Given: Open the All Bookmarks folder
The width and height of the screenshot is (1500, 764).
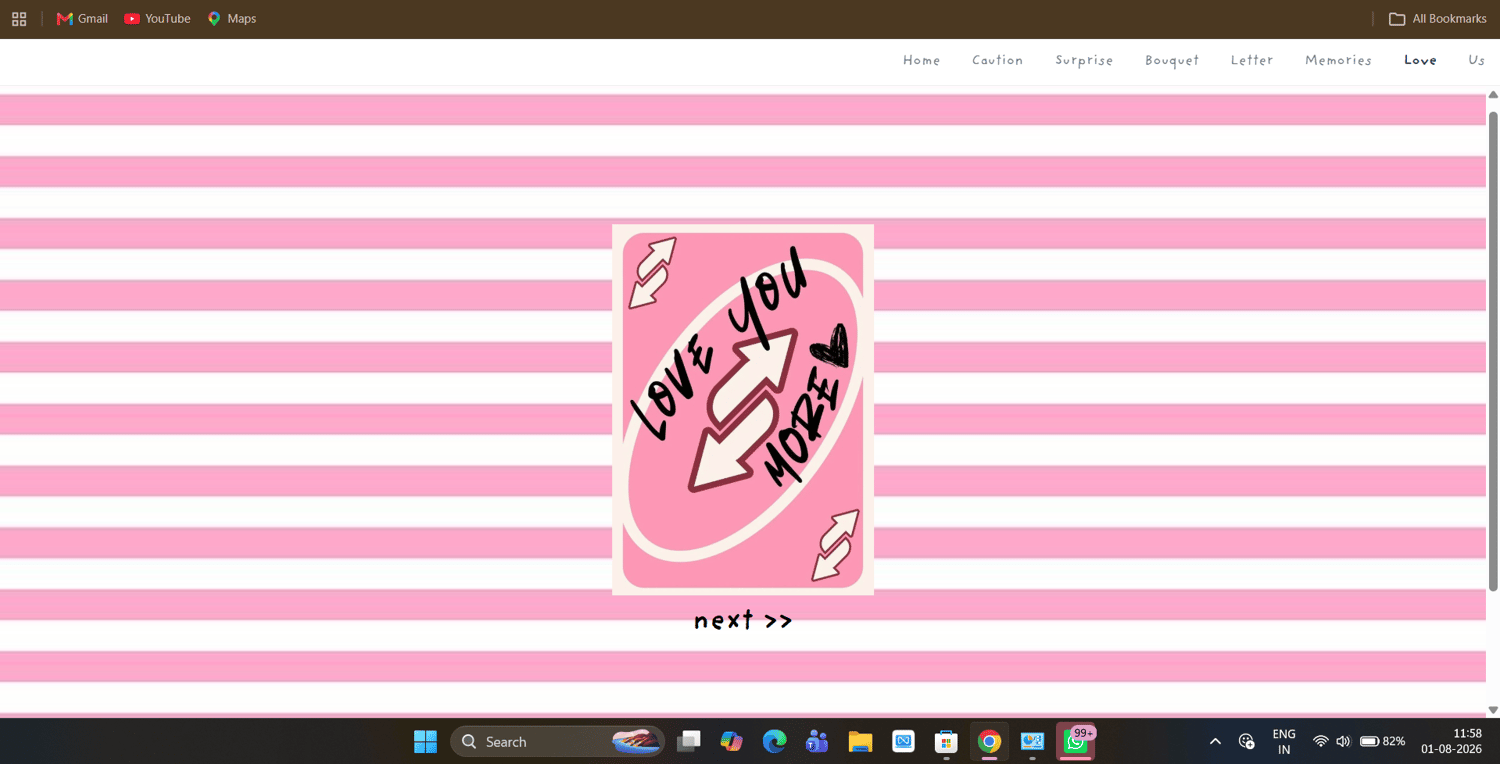Looking at the screenshot, I should click(1438, 19).
